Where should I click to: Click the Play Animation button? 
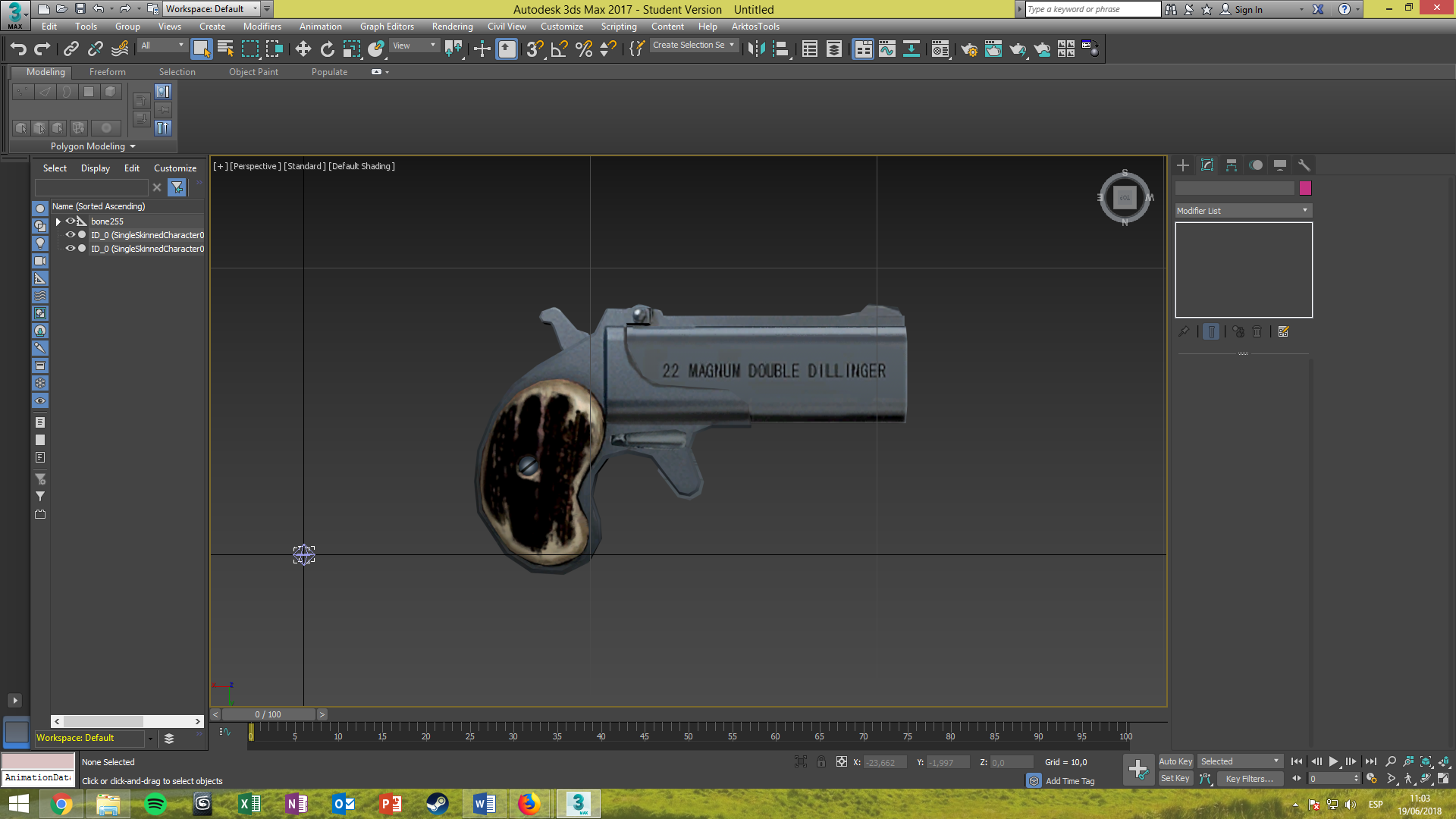pyautogui.click(x=1334, y=761)
